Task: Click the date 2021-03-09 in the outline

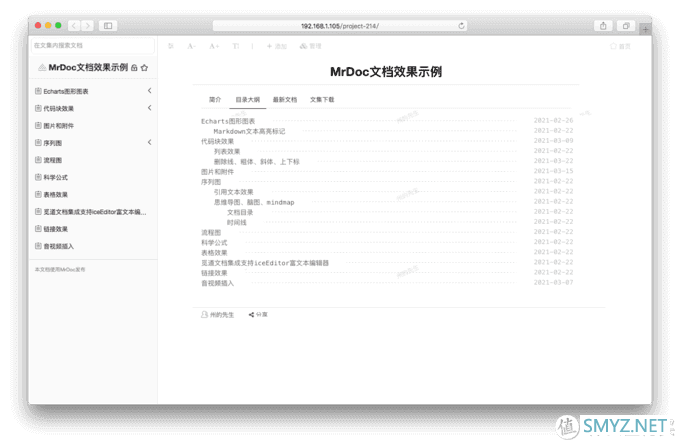Action: coord(553,141)
